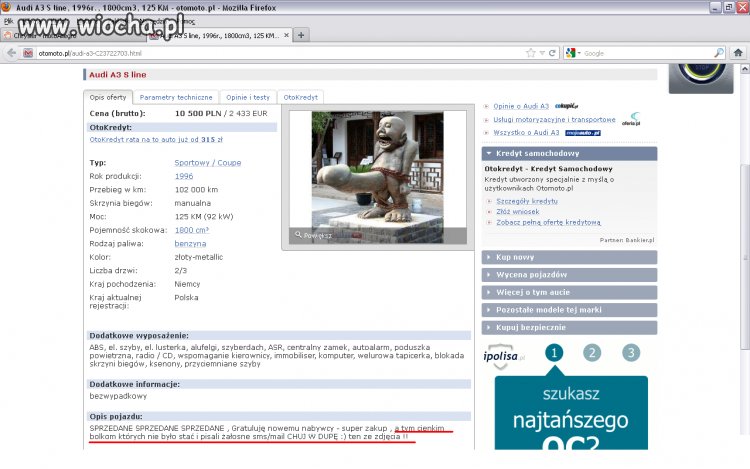Switch to the first browser tab
Screen dimensions: 750x469
click(72, 35)
